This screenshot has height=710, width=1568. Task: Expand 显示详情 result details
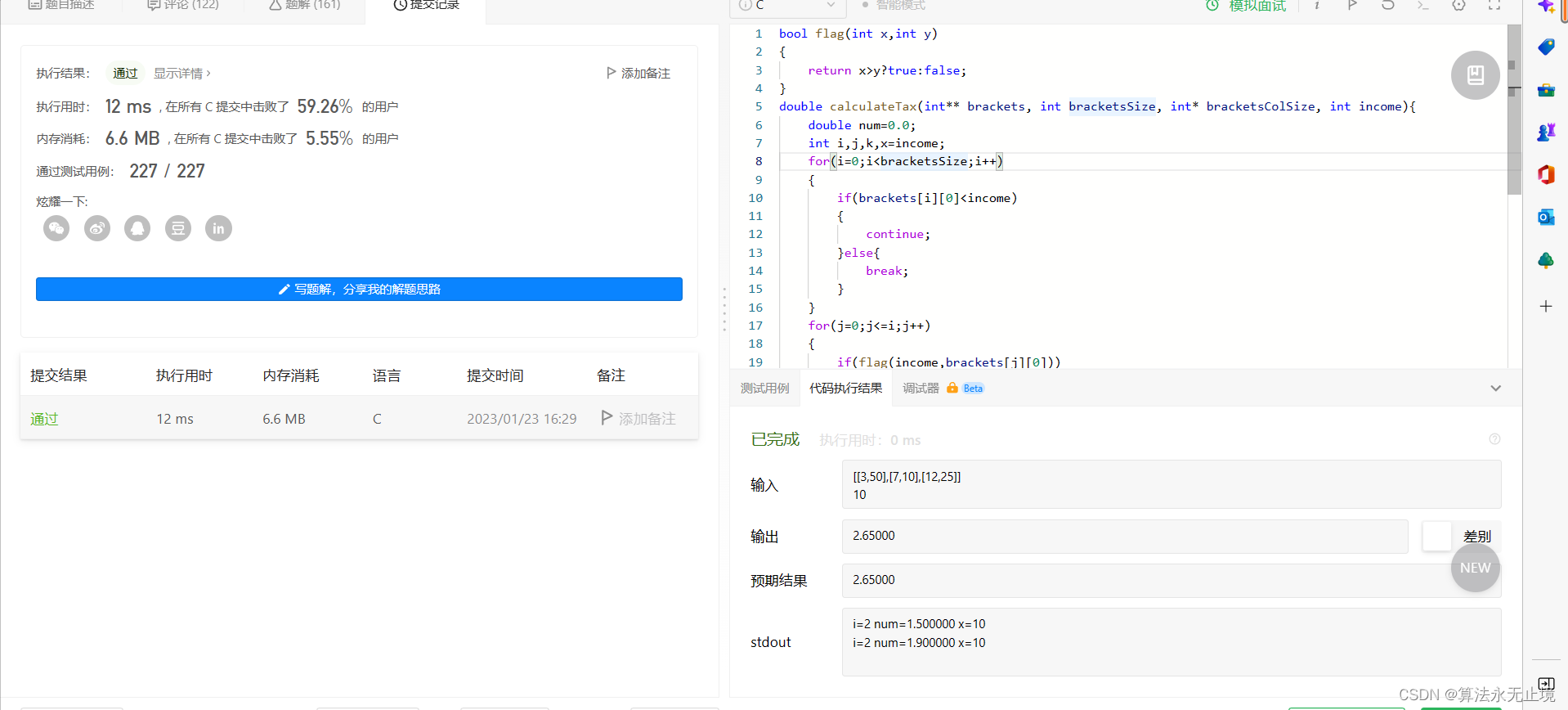tap(182, 73)
